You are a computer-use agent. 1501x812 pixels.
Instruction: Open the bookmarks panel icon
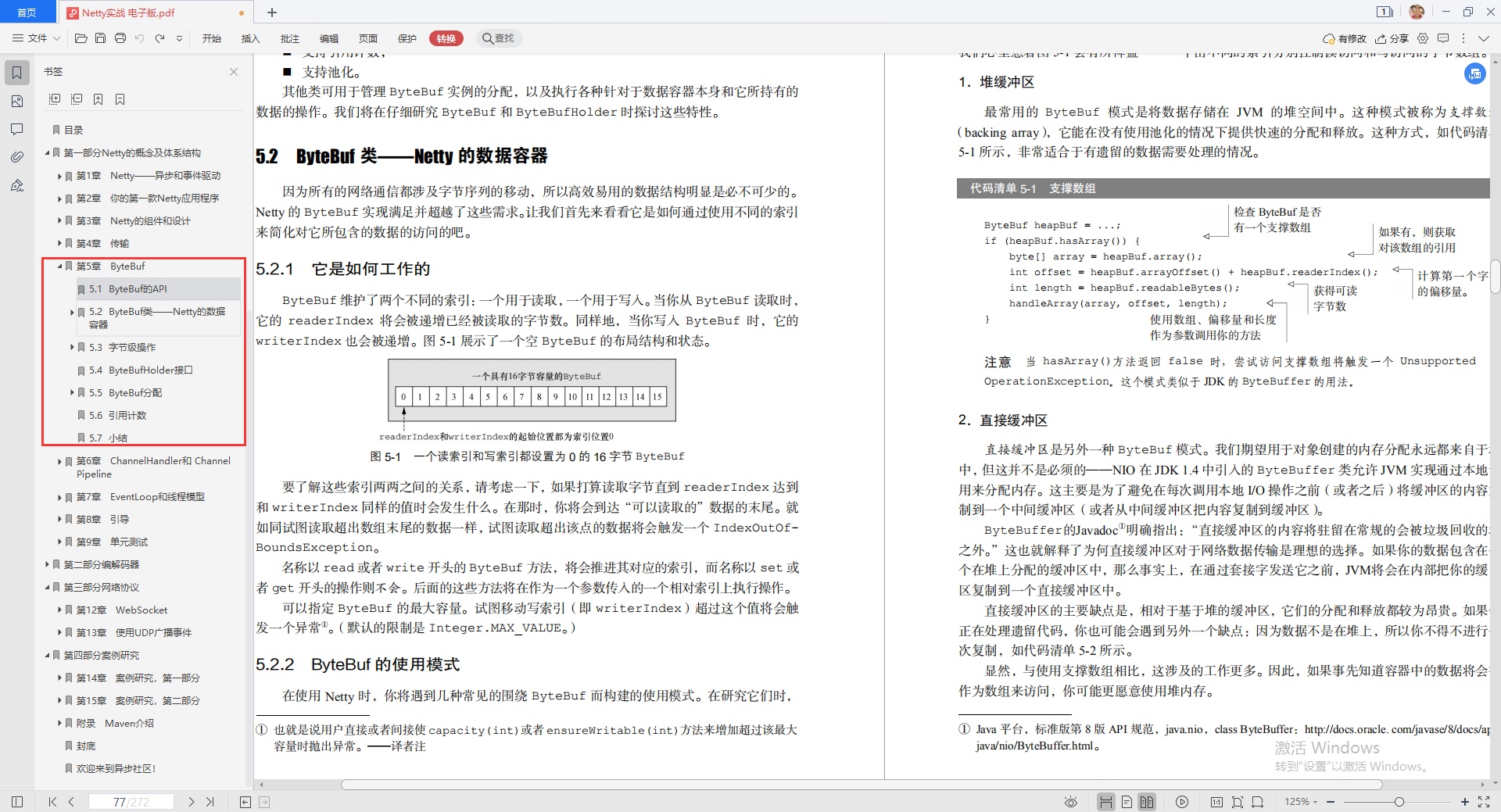pos(16,72)
